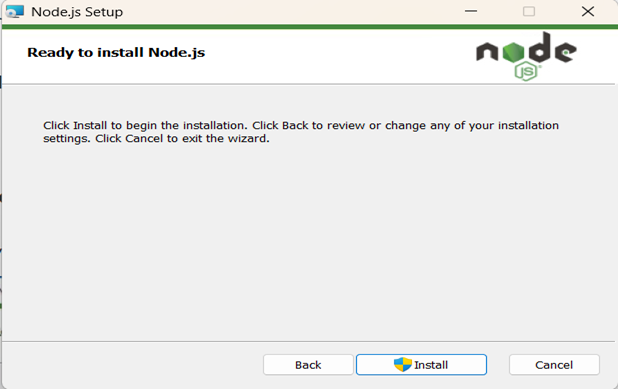Click the 'Node.js Setup' window title
618x389 pixels.
click(x=77, y=12)
